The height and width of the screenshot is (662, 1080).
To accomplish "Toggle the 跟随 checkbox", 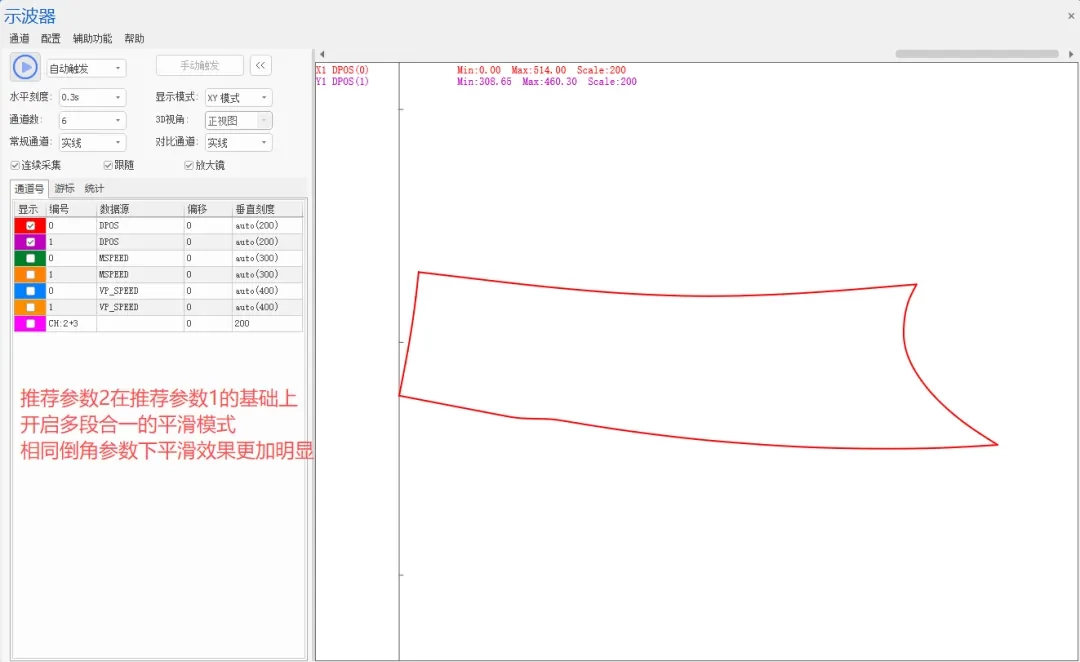I will [107, 165].
